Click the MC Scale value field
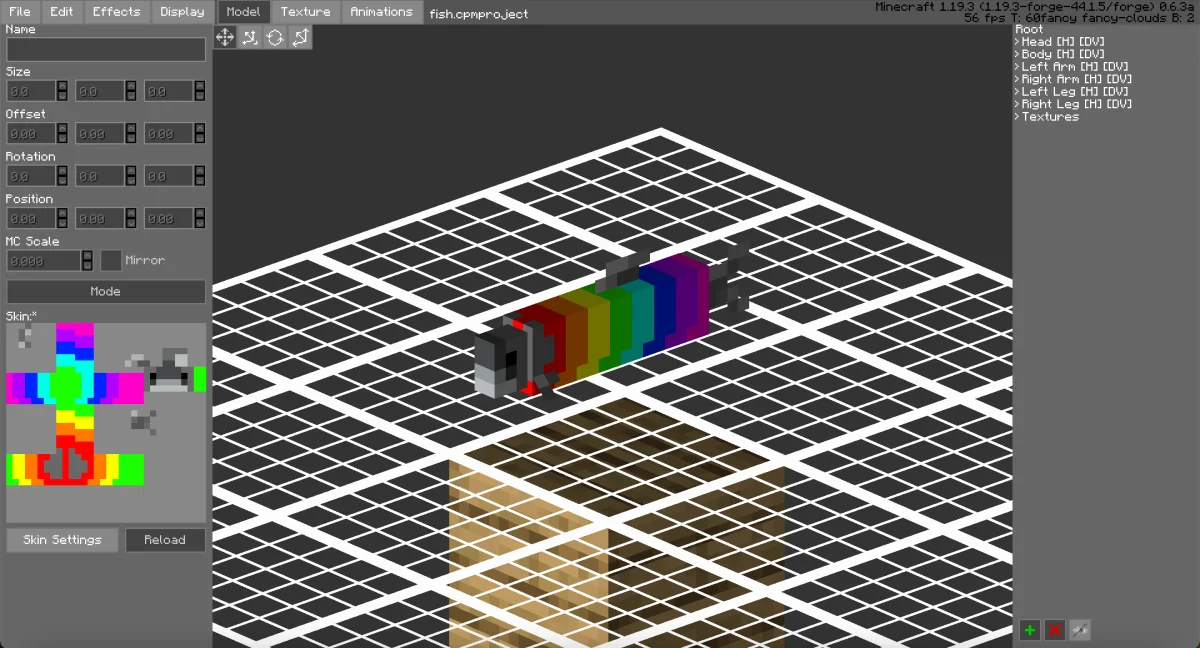 tap(44, 260)
